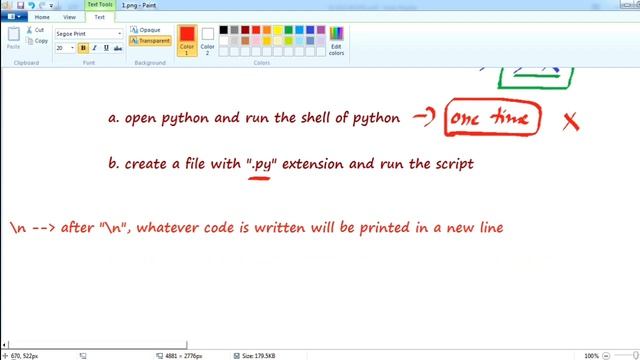
Task: Pick the orange palette color
Action: pos(267,30)
